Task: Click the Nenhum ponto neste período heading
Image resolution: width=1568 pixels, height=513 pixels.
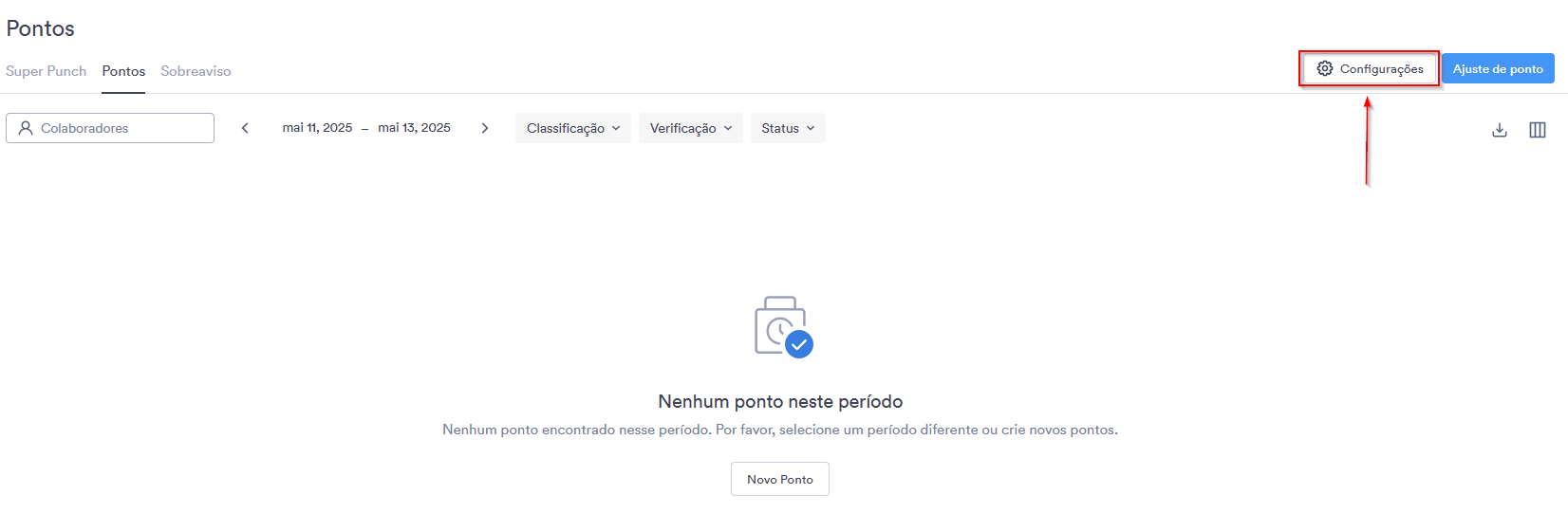Action: (780, 401)
